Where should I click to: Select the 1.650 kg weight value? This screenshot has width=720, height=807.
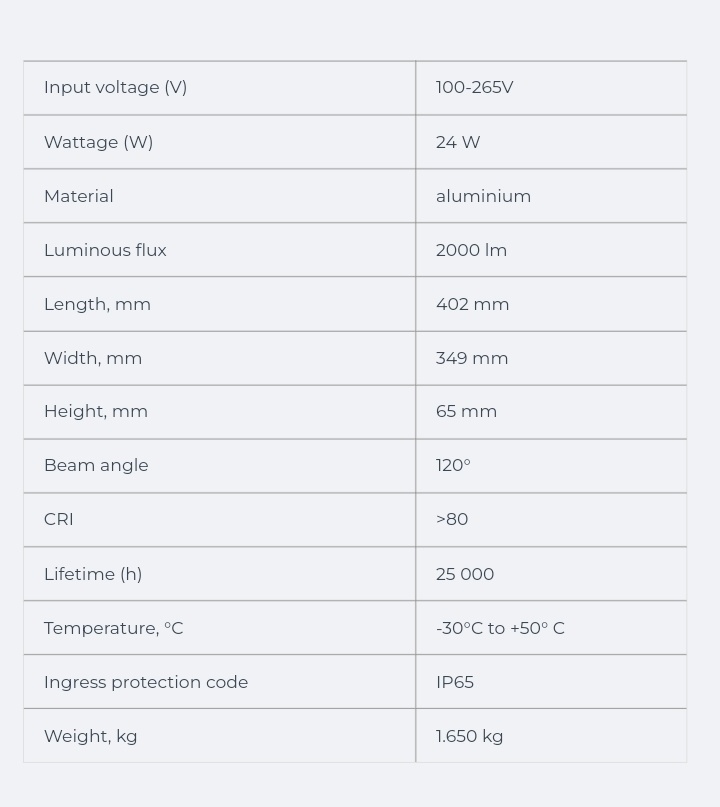469,736
